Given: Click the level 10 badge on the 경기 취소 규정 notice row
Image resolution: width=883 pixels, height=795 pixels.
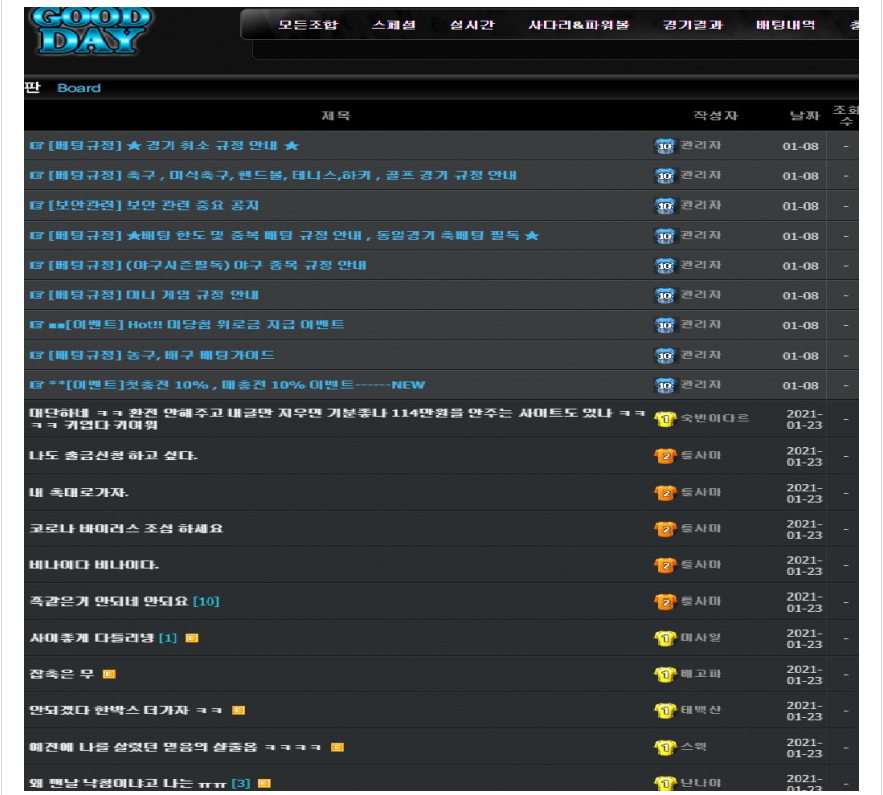Looking at the screenshot, I should (665, 146).
